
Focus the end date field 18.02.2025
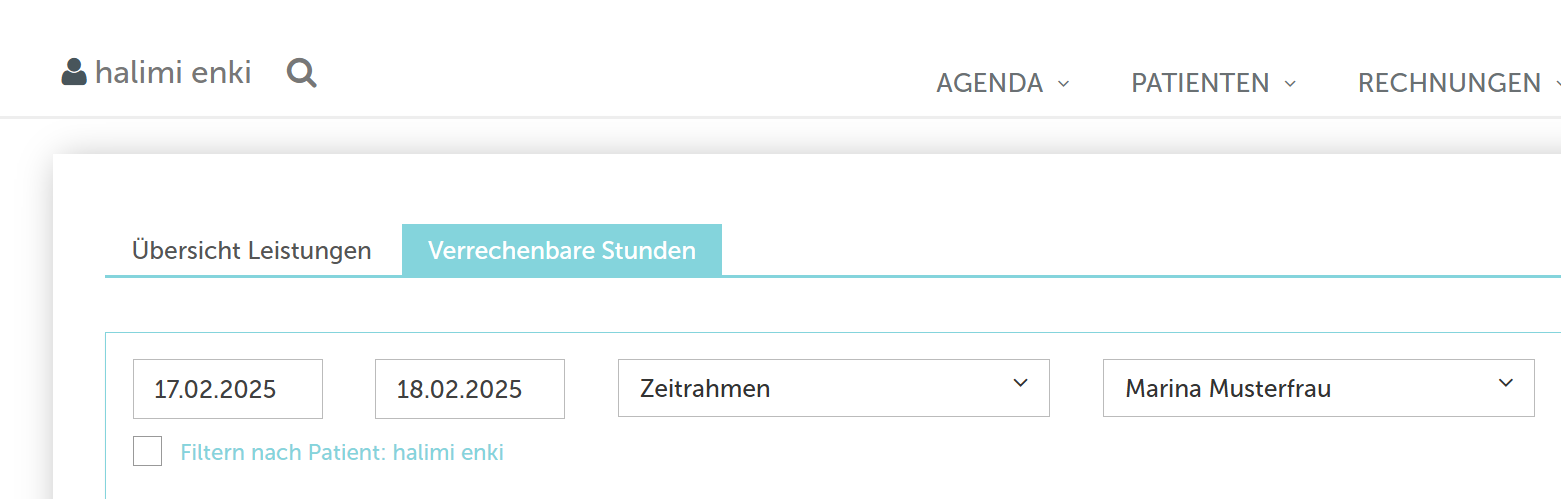tap(470, 389)
